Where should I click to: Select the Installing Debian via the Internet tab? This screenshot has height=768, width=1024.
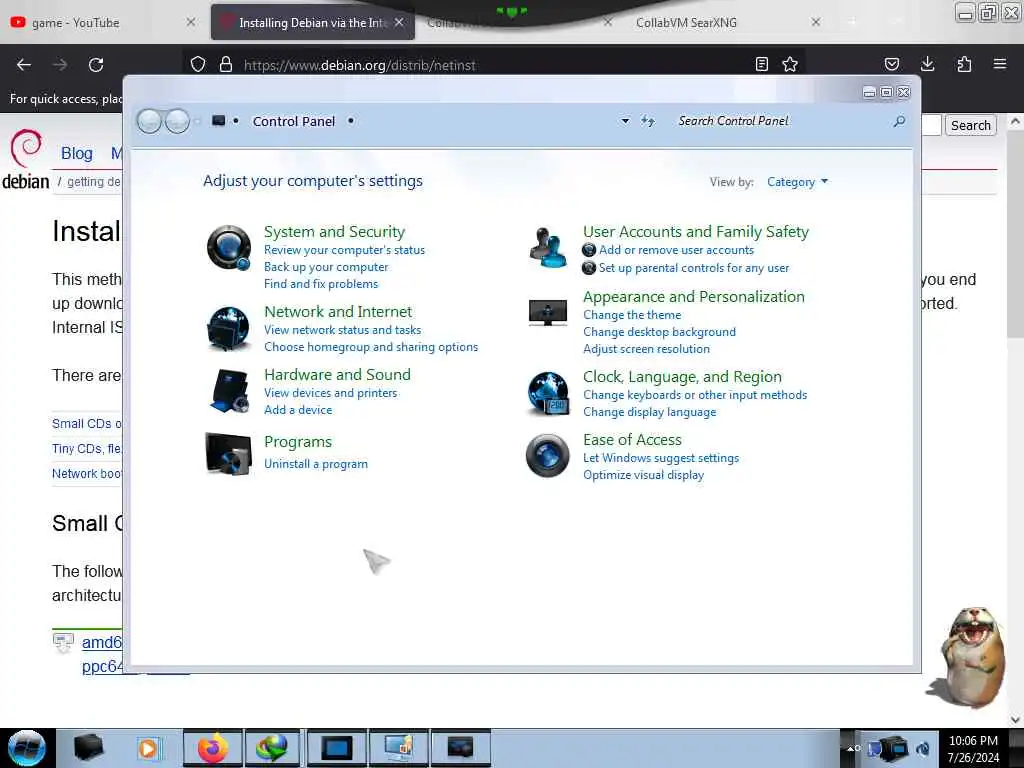313,23
